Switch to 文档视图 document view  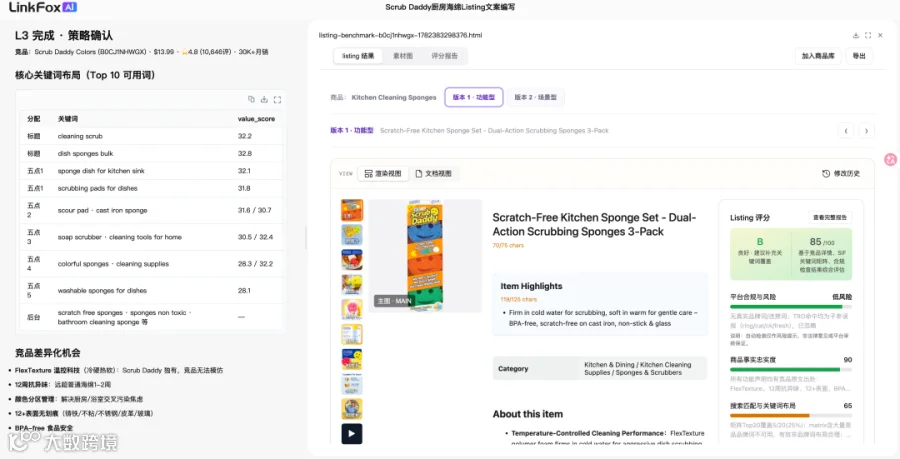434,173
